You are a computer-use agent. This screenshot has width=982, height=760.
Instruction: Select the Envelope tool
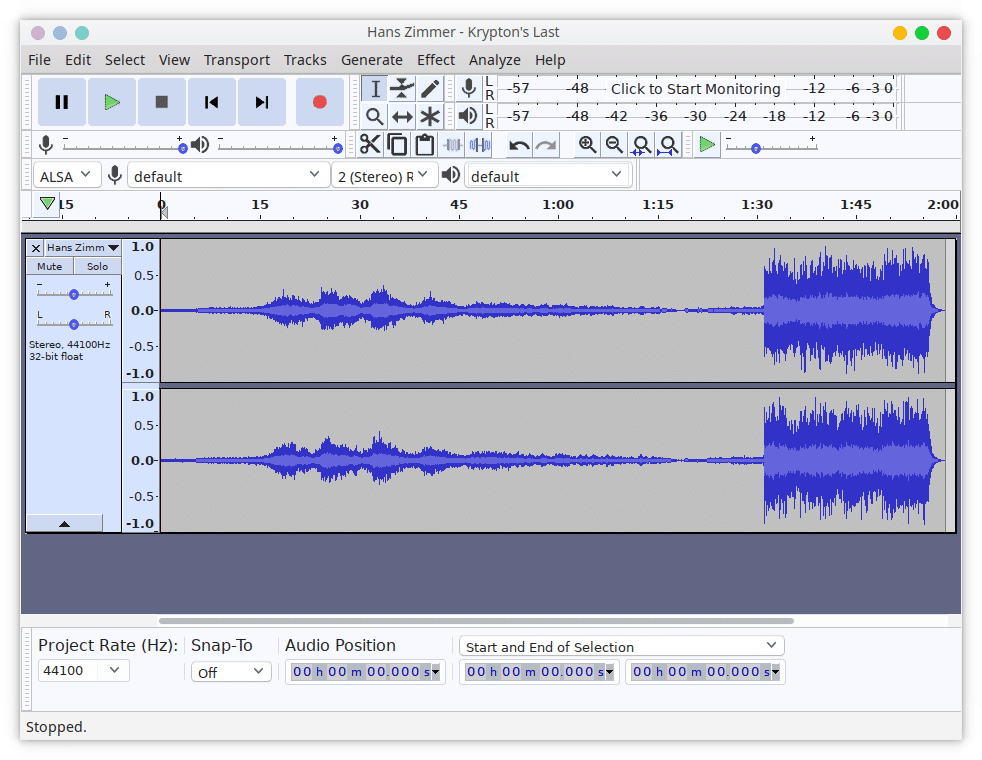402,89
